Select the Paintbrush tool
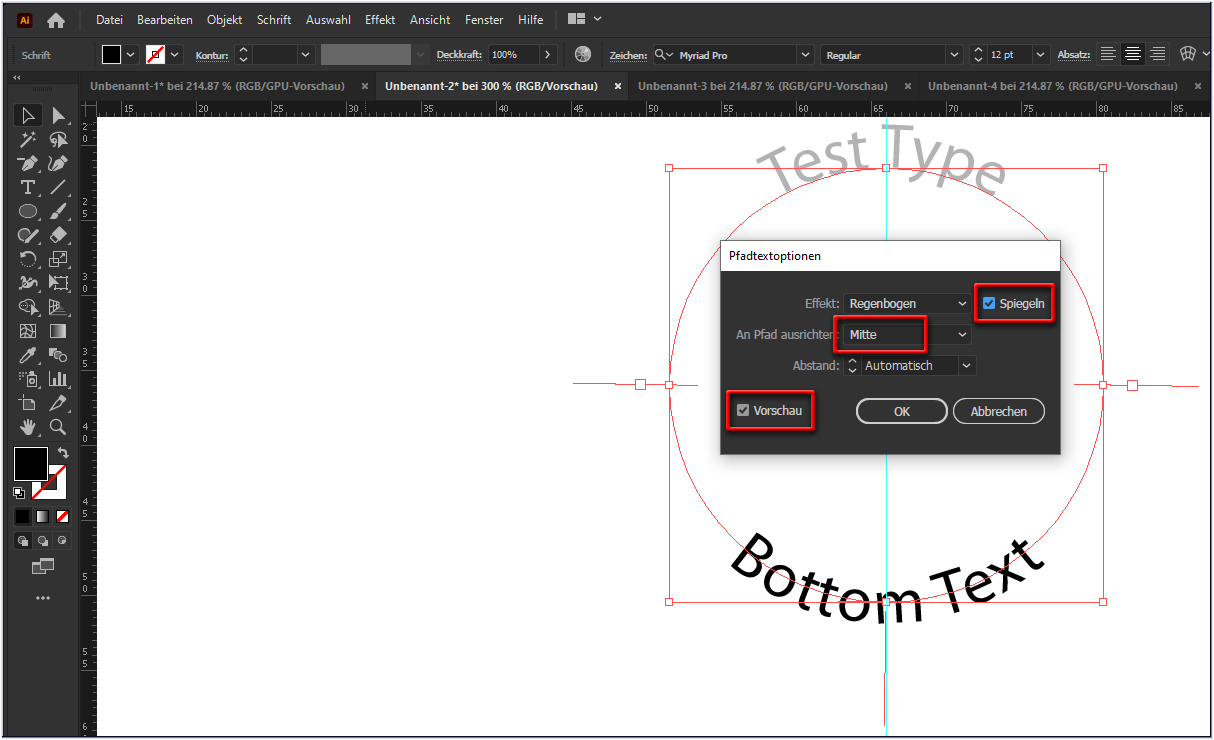This screenshot has height=740, width=1214. pyautogui.click(x=59, y=211)
